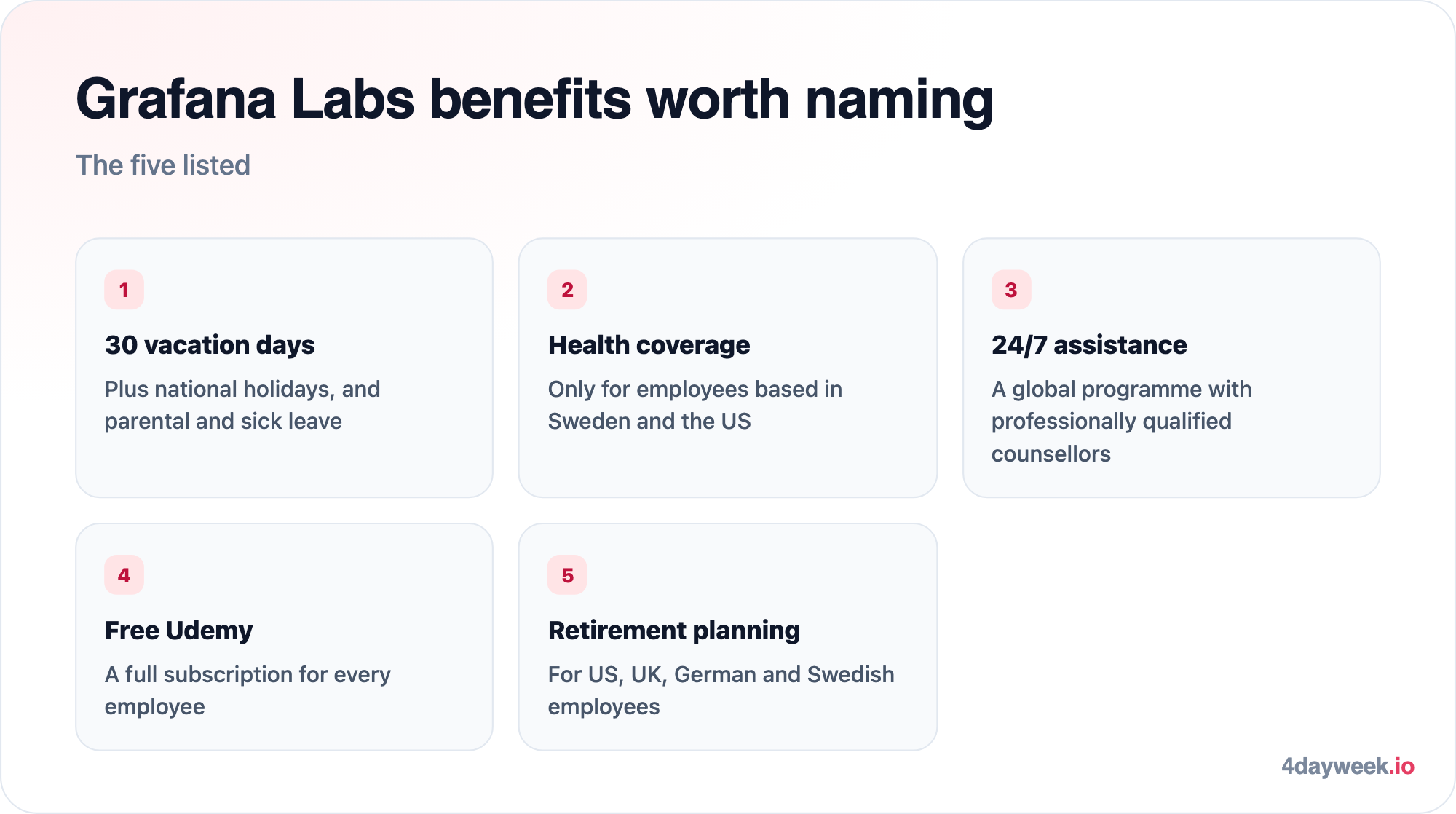Click the main title 'Grafana Labs benefits worth naming'
1456x814 pixels.
tap(535, 100)
